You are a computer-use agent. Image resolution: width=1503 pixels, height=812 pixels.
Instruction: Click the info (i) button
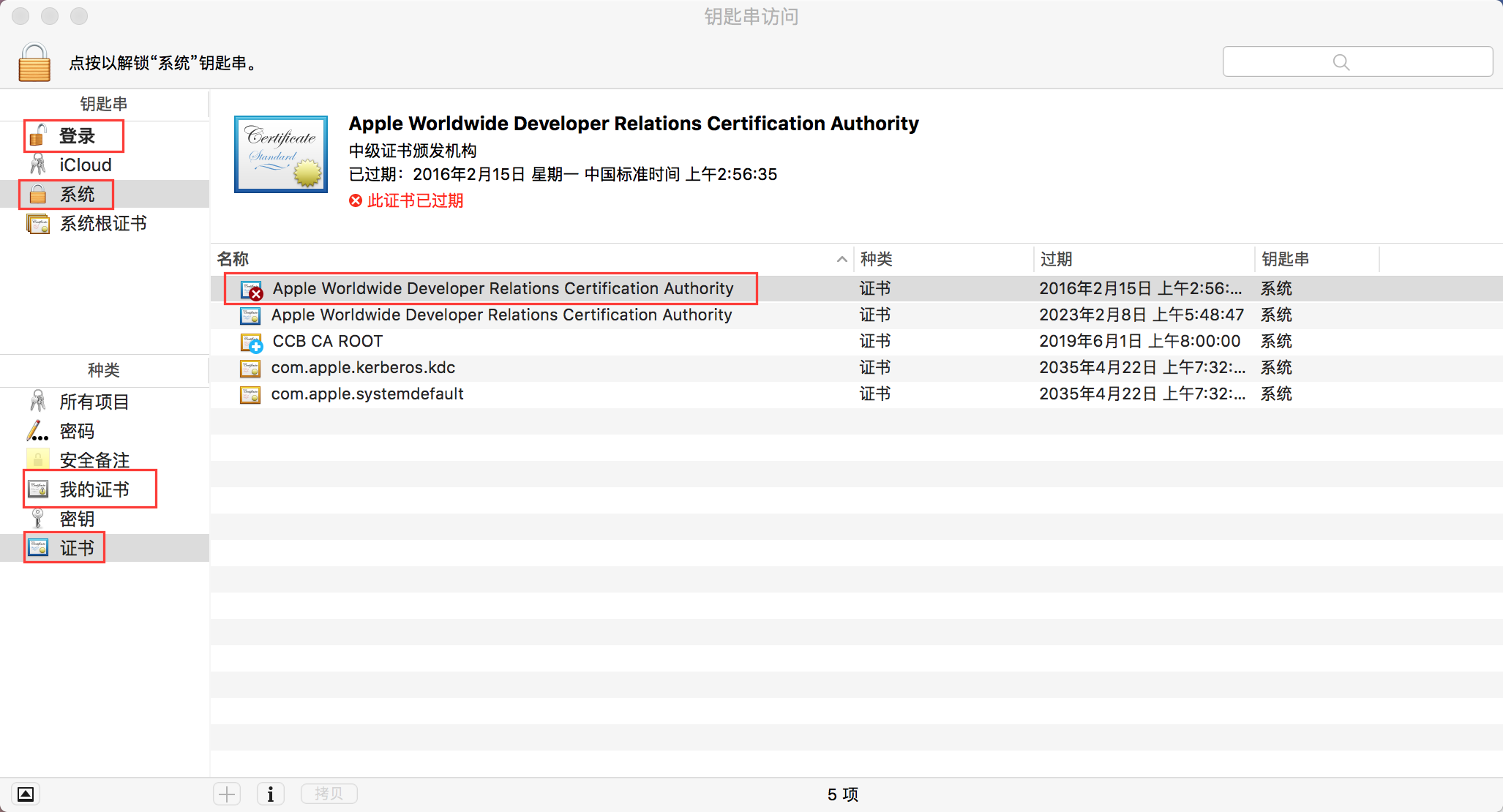pyautogui.click(x=271, y=794)
